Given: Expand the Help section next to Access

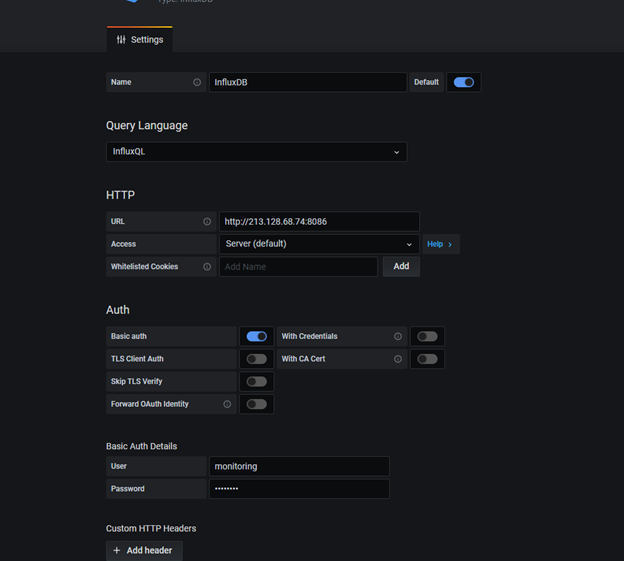Looking at the screenshot, I should [x=441, y=244].
